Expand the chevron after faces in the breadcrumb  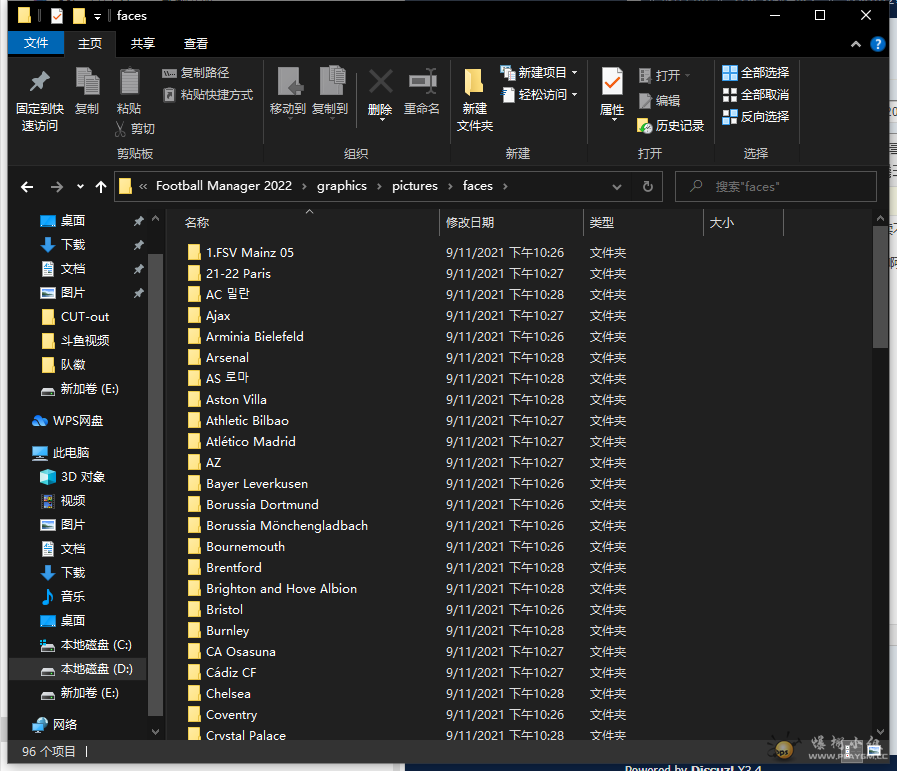tap(505, 186)
